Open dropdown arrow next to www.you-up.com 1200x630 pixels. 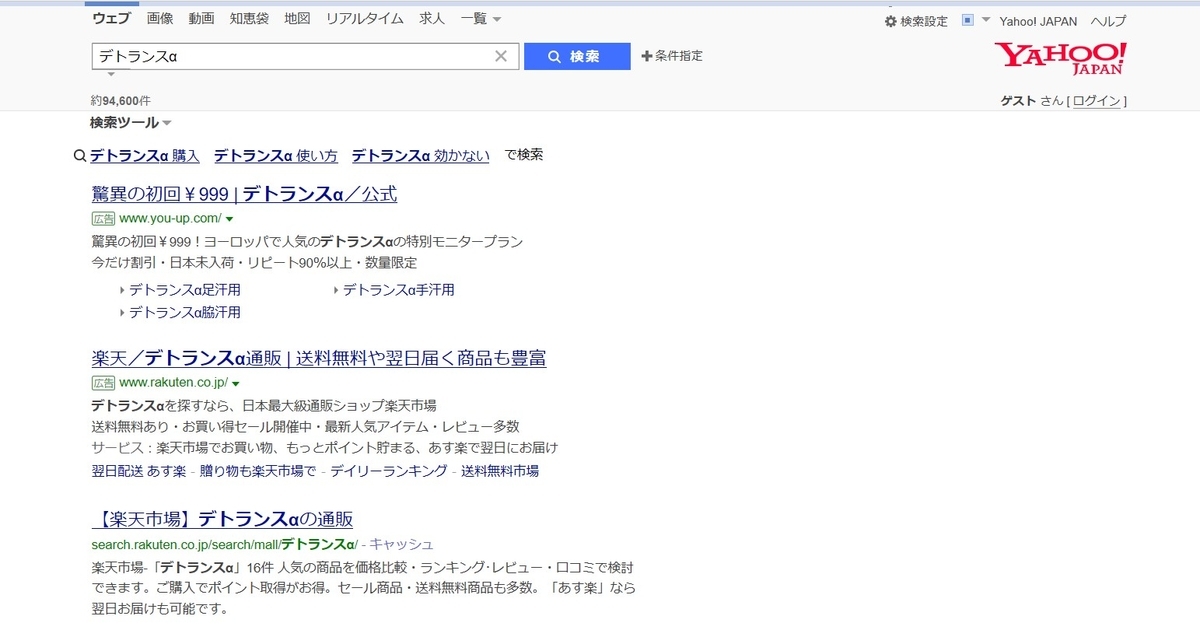tap(230, 218)
